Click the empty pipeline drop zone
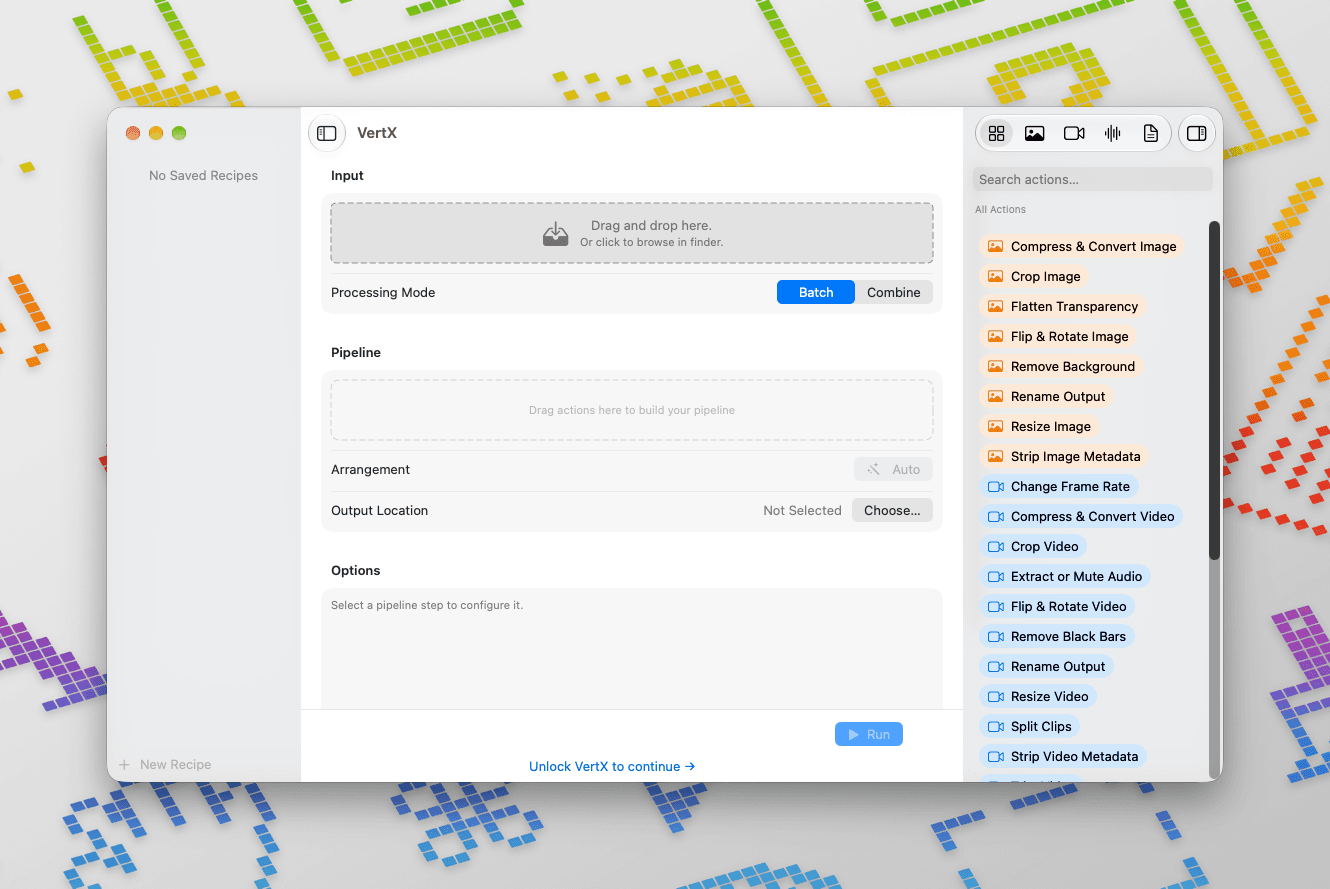This screenshot has width=1330, height=889. tap(632, 410)
